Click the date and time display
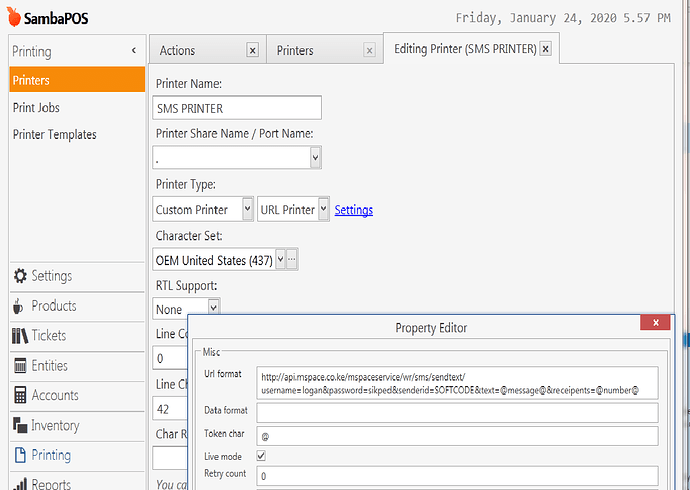The height and width of the screenshot is (490, 690). (563, 18)
